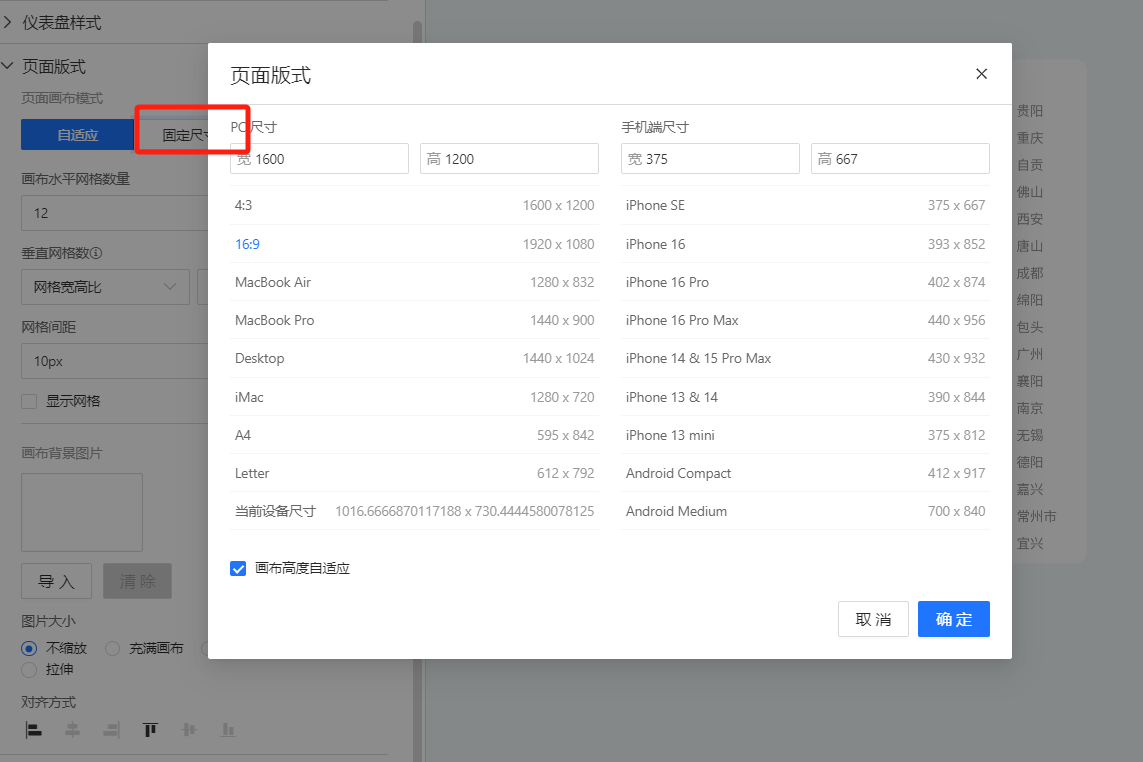This screenshot has height=762, width=1143.
Task: Select the align top icon
Action: tap(151, 730)
